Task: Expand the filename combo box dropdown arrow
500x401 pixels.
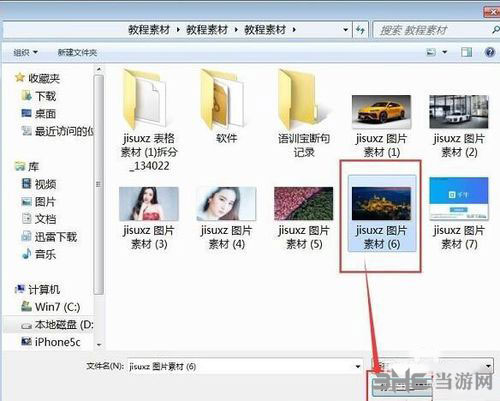Action: pos(358,367)
